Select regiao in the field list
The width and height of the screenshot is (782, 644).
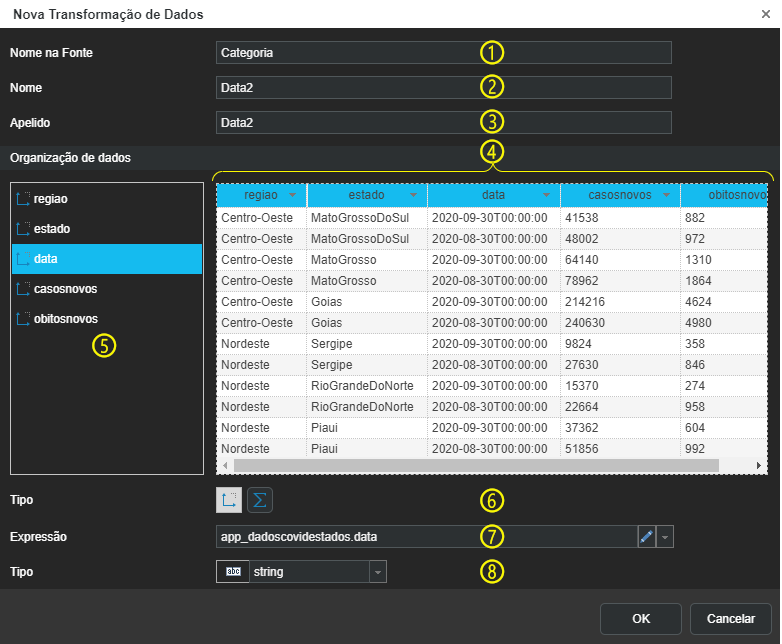[x=107, y=199]
